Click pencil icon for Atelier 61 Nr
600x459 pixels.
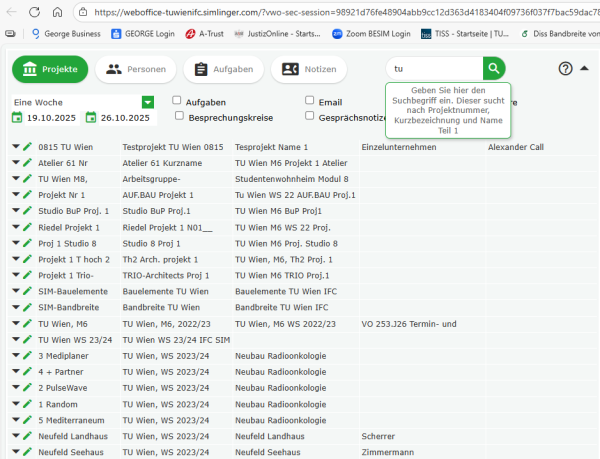(28, 163)
